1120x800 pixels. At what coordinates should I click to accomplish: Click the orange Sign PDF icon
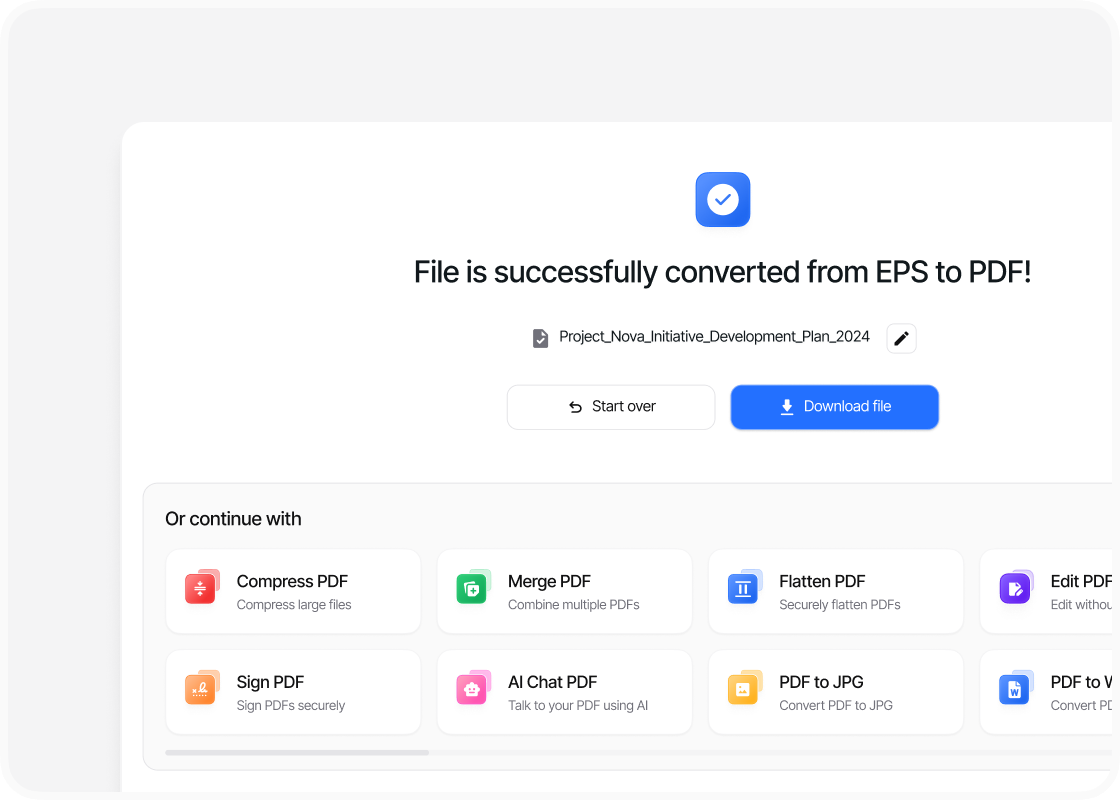point(201,688)
